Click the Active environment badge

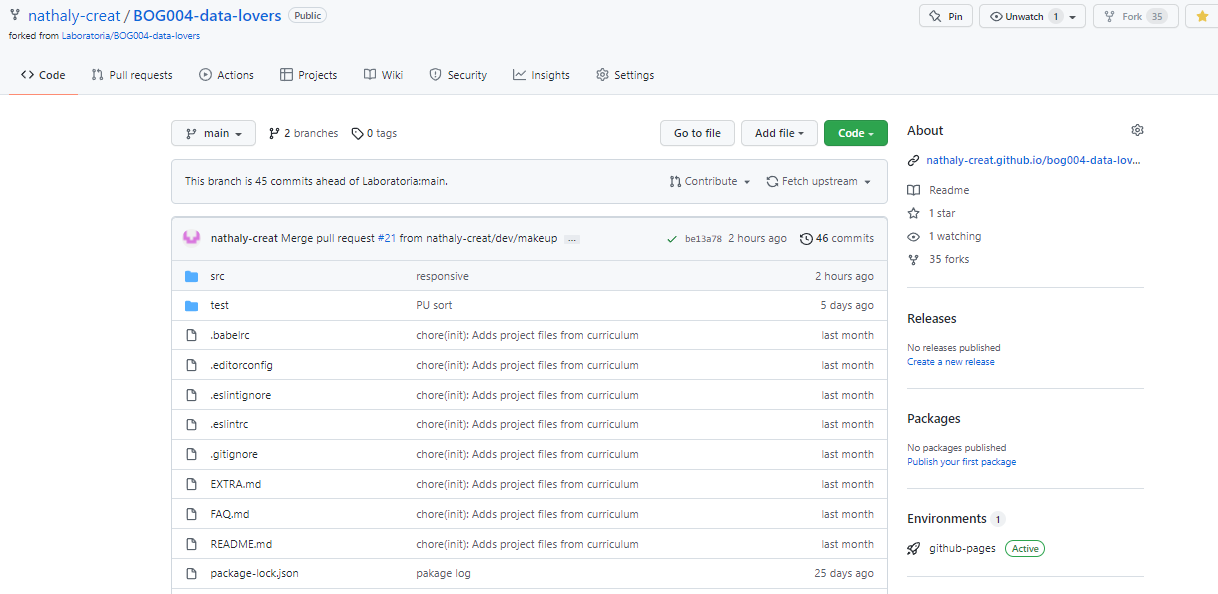1025,548
